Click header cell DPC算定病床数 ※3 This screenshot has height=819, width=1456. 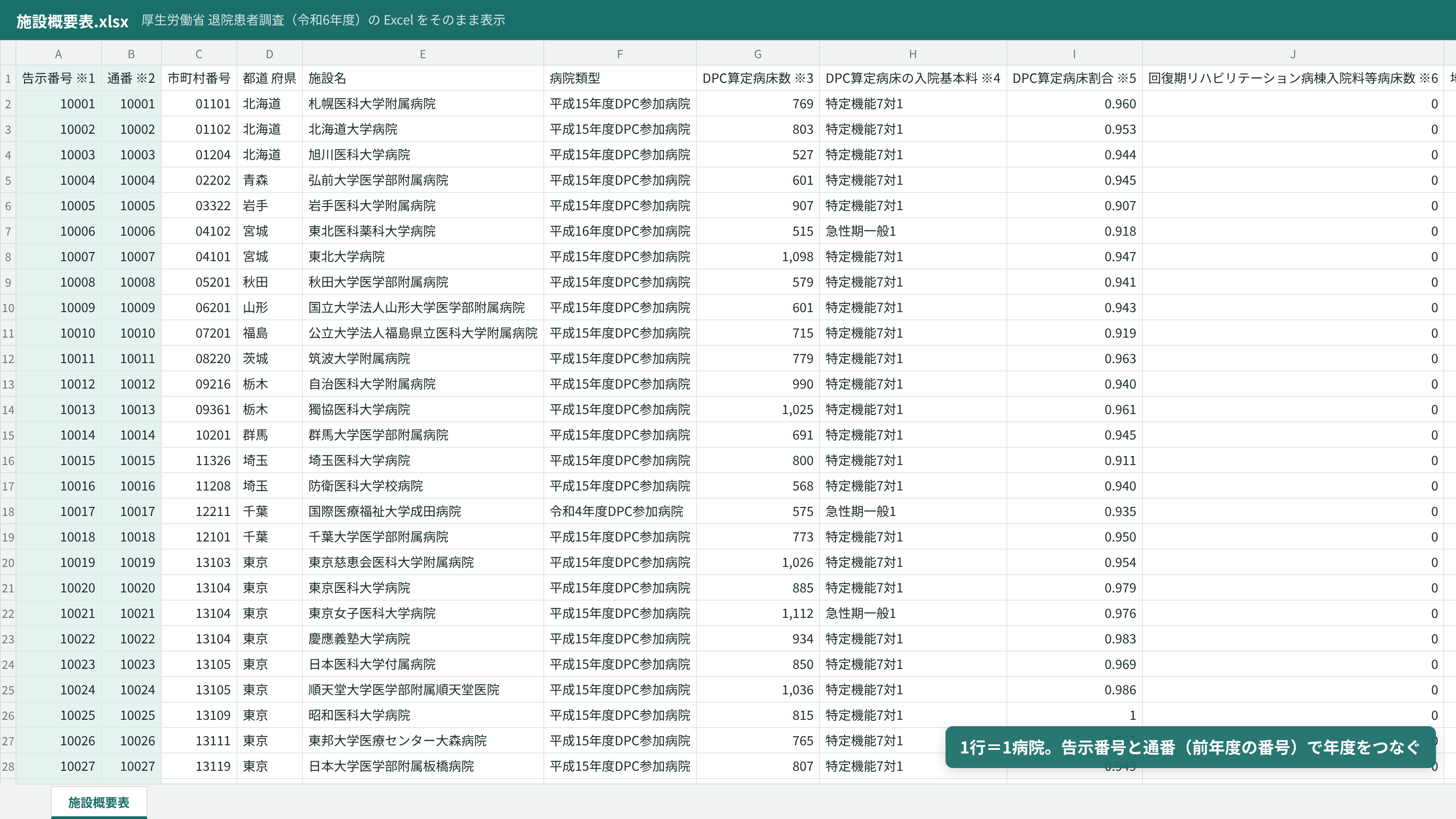(758, 79)
